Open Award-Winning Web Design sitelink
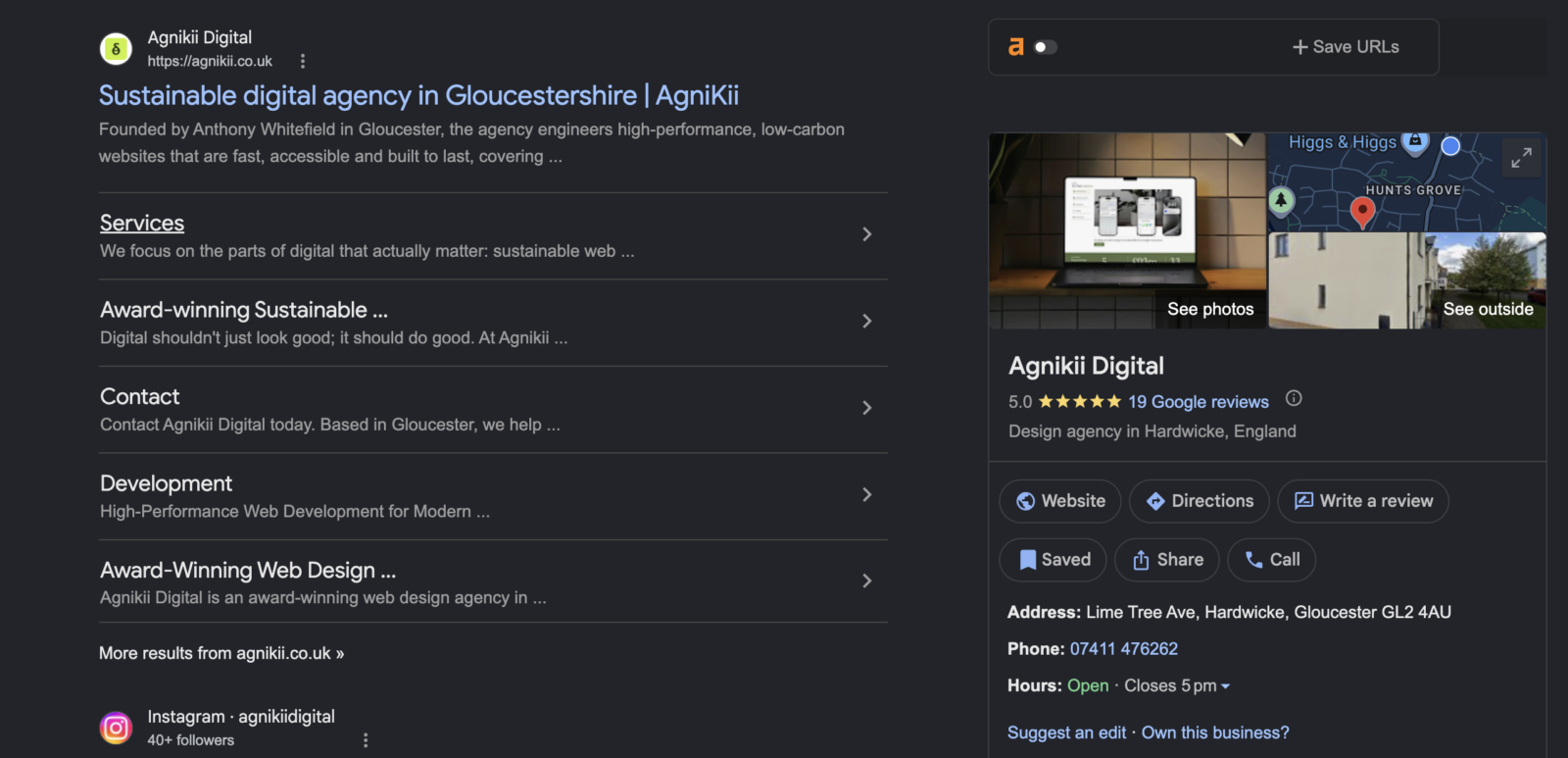 tap(248, 571)
